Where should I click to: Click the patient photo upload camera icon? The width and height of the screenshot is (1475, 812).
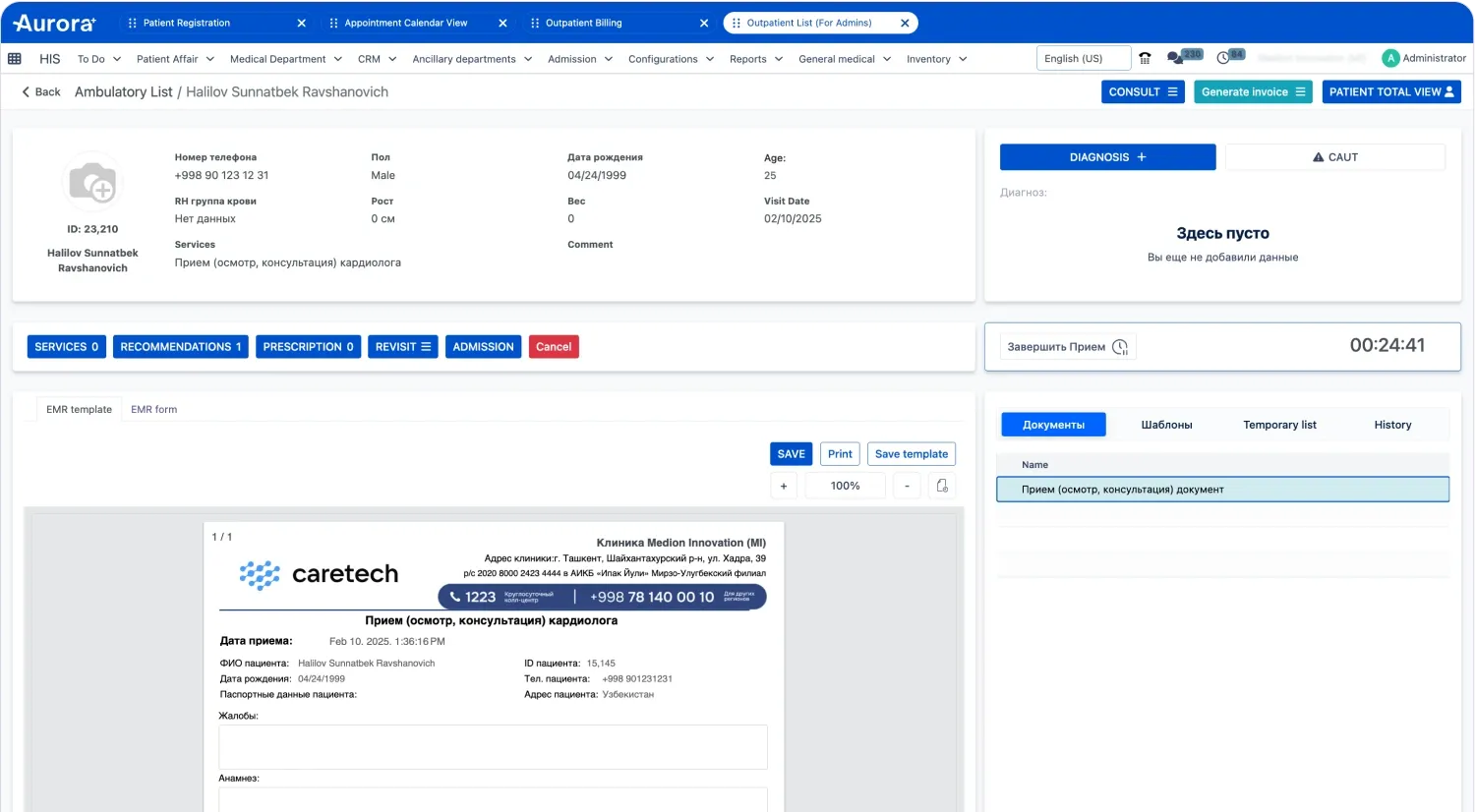(92, 183)
